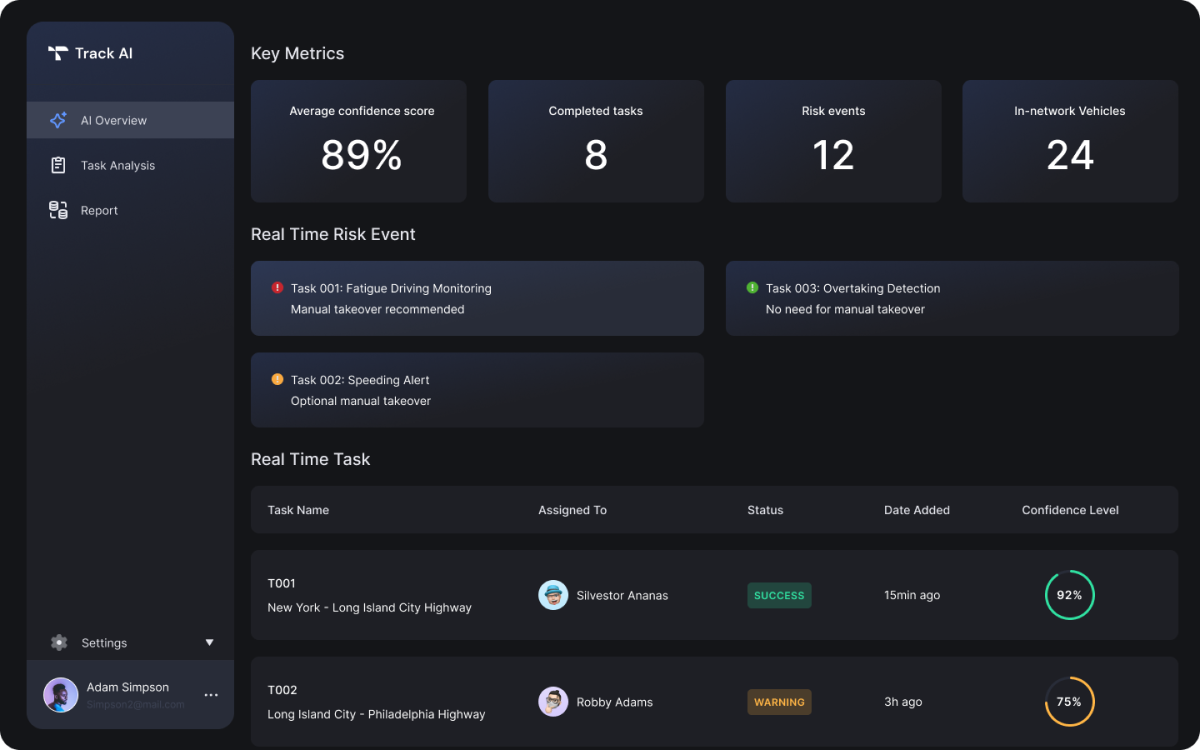The image size is (1200, 750).
Task: Select the Completed tasks metric card
Action: coord(596,141)
